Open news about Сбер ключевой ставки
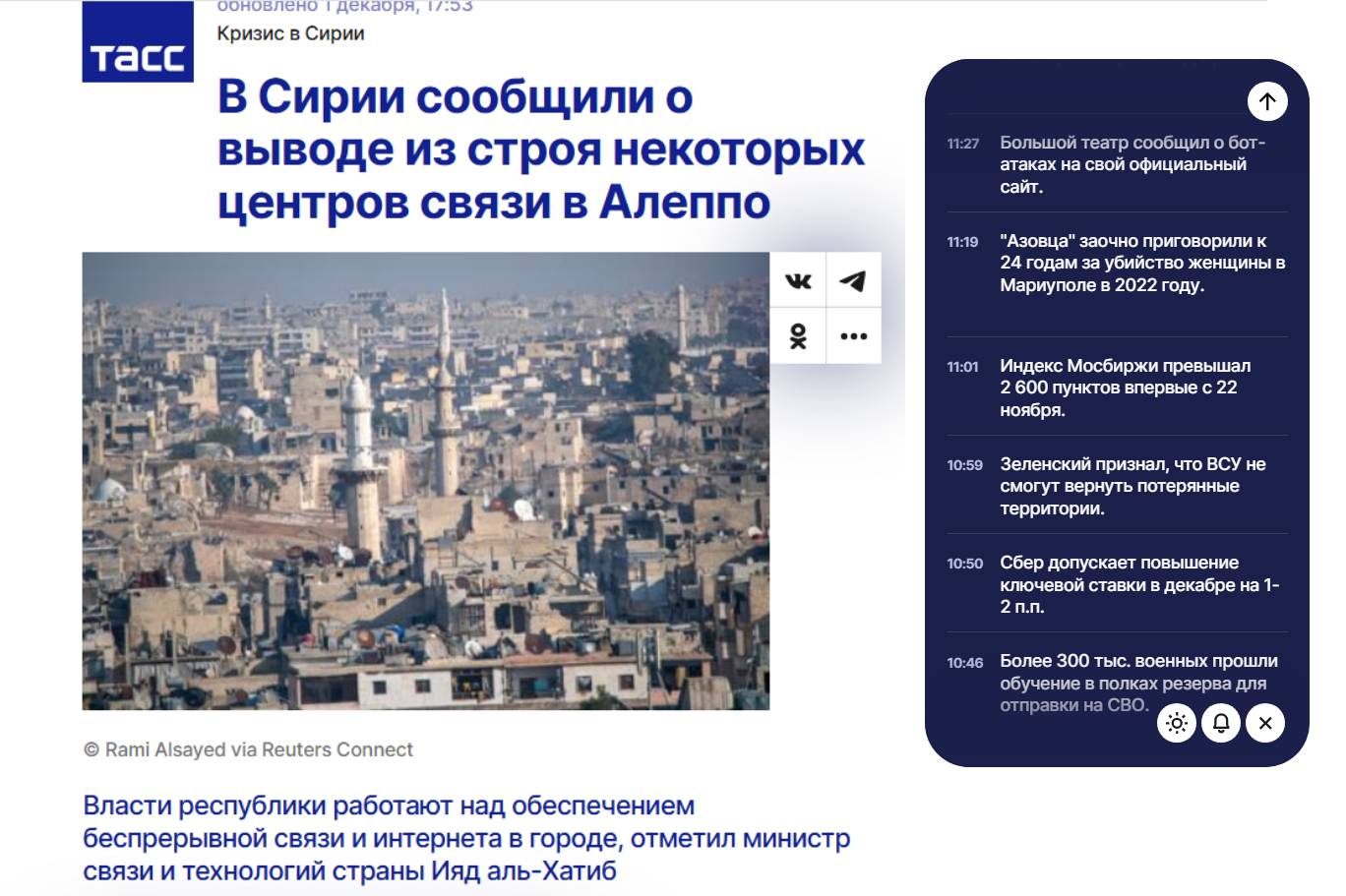The height and width of the screenshot is (896, 1346). [1139, 584]
